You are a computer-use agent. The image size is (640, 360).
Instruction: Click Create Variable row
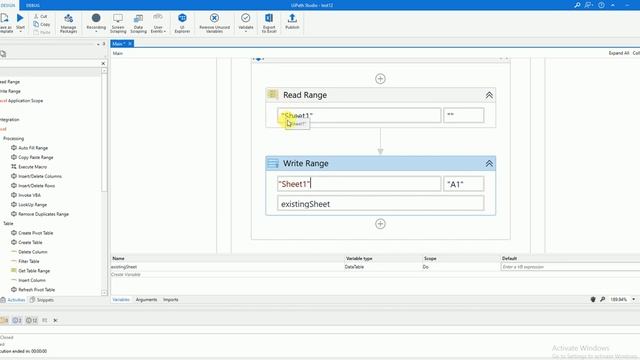coord(126,274)
